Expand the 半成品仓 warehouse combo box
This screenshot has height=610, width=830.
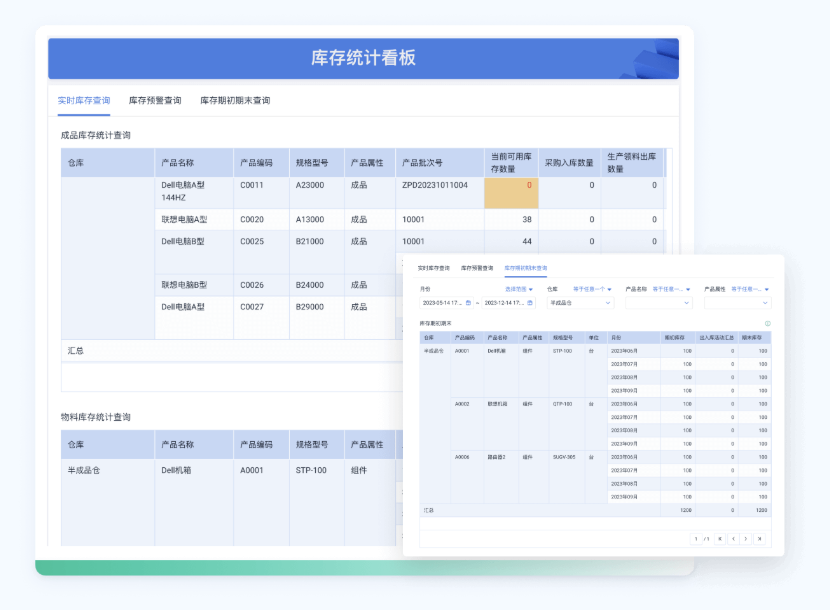(579, 302)
